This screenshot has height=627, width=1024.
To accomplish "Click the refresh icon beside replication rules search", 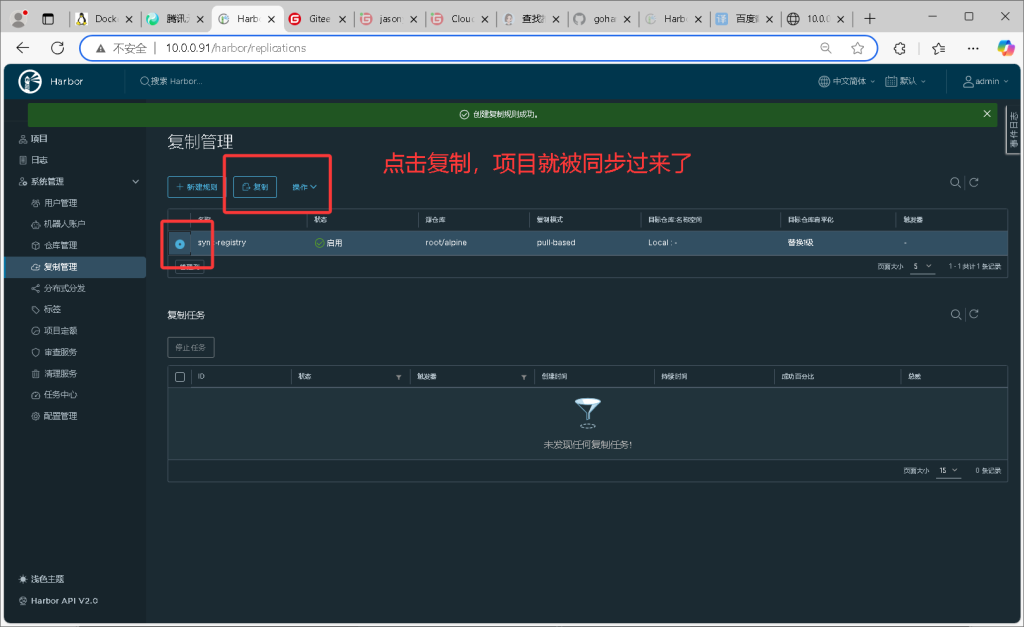I will (x=973, y=182).
